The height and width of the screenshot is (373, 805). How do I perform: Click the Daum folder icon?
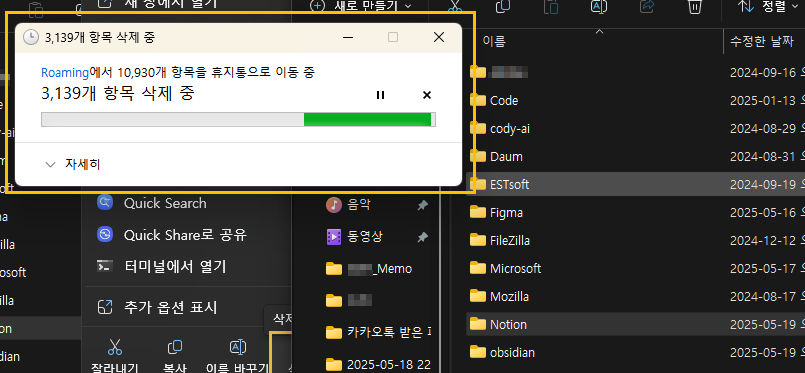(477, 156)
